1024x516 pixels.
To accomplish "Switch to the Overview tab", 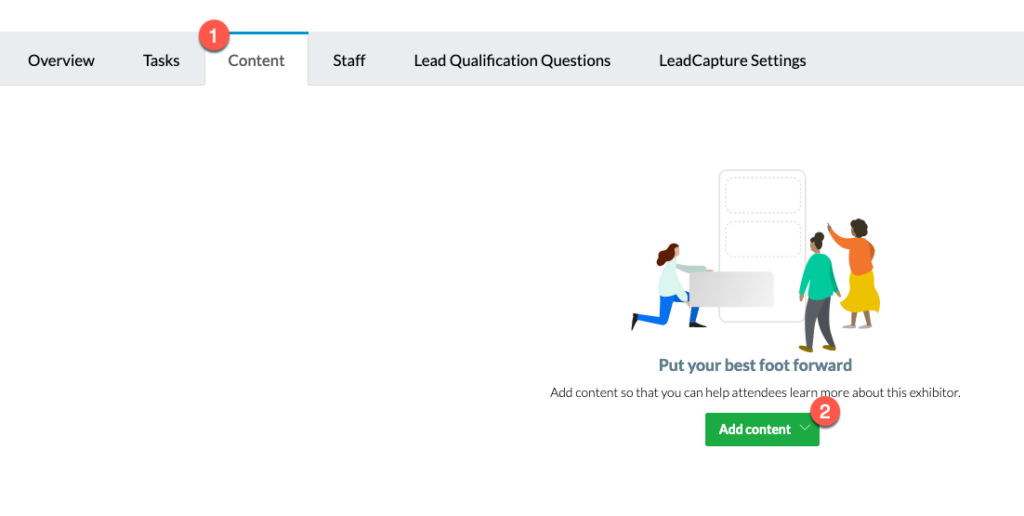I will pyautogui.click(x=61, y=61).
